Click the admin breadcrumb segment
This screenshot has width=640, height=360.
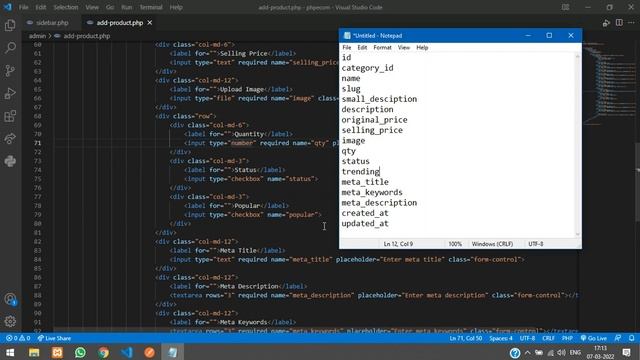coord(37,36)
